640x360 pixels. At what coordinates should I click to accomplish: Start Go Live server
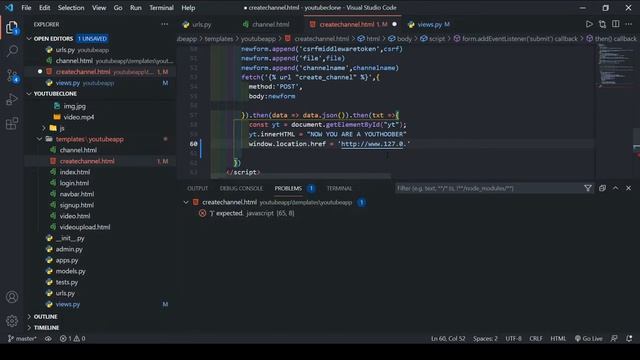589,338
